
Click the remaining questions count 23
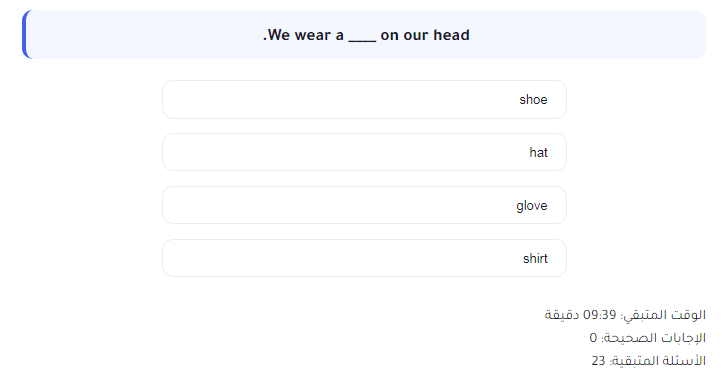pos(598,361)
